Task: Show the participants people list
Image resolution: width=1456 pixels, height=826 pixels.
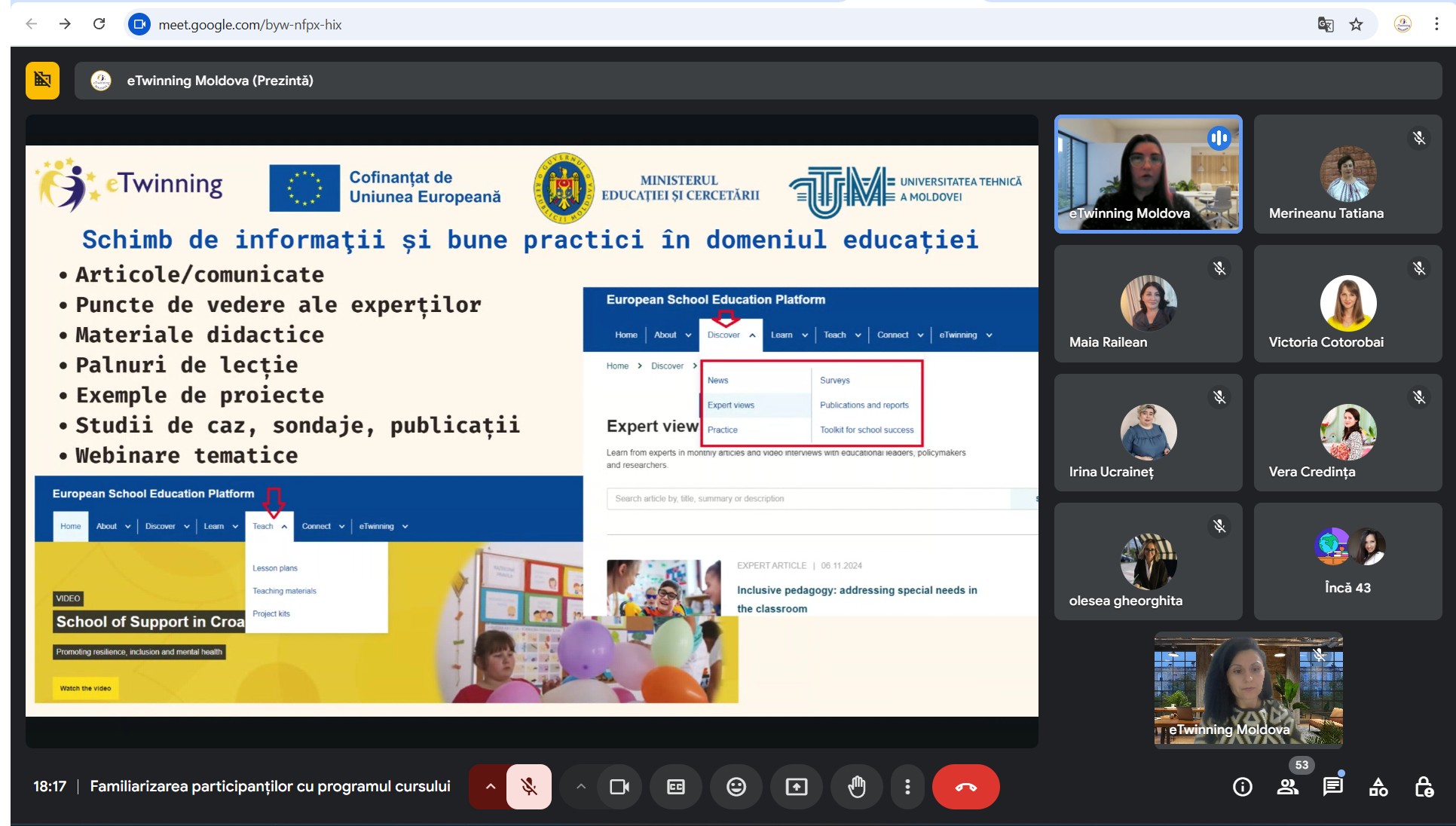Action: [1287, 787]
